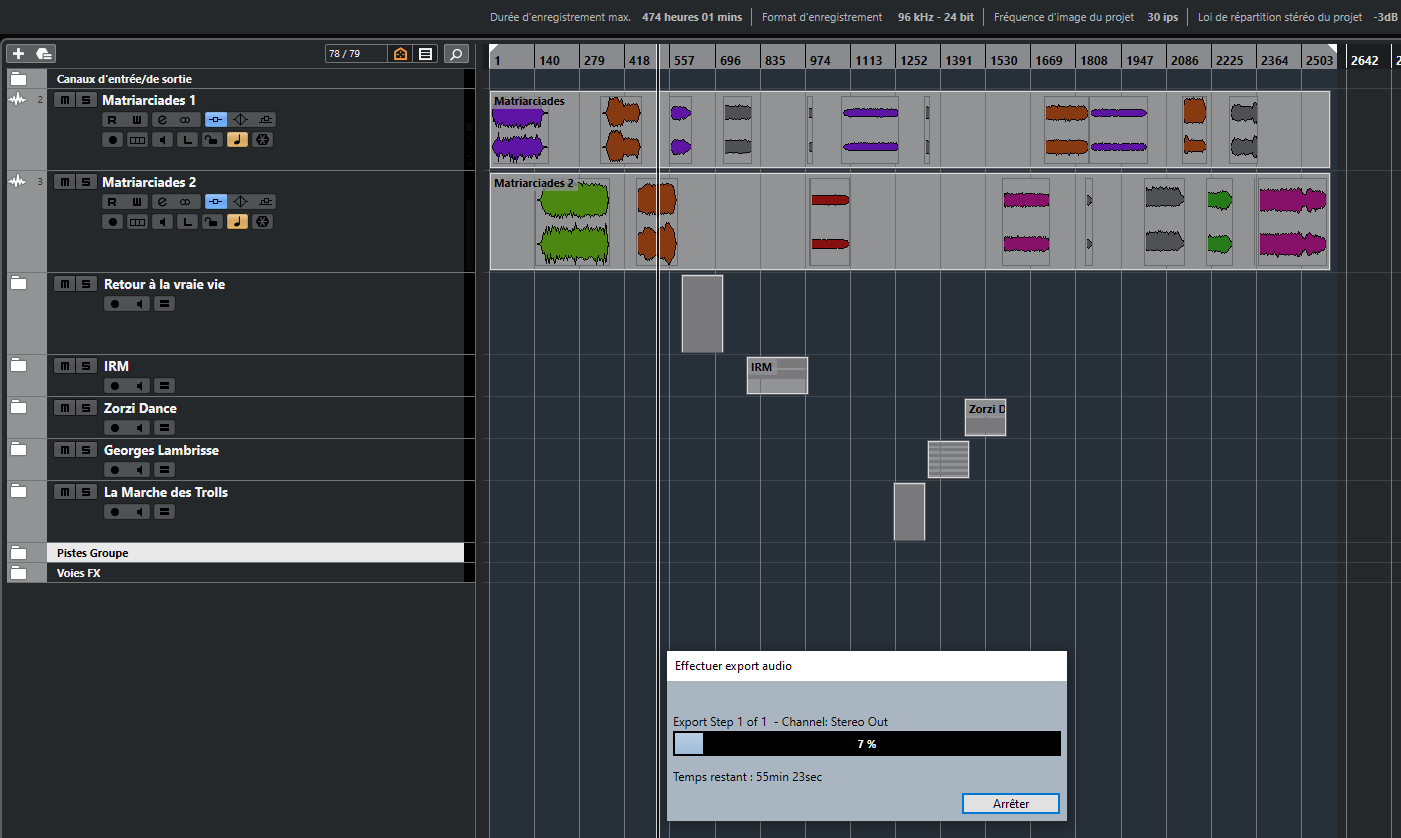Enable write automation on Matriarciades 1
The image size is (1401, 838).
pos(137,120)
